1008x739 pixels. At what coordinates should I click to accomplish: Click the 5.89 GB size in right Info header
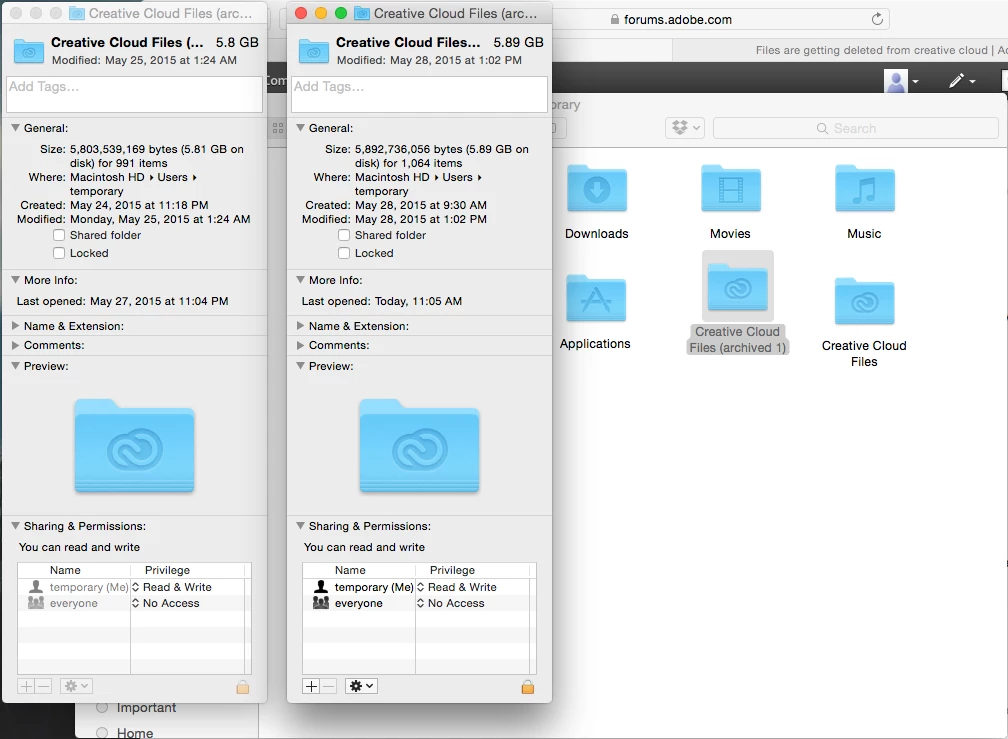coord(518,42)
